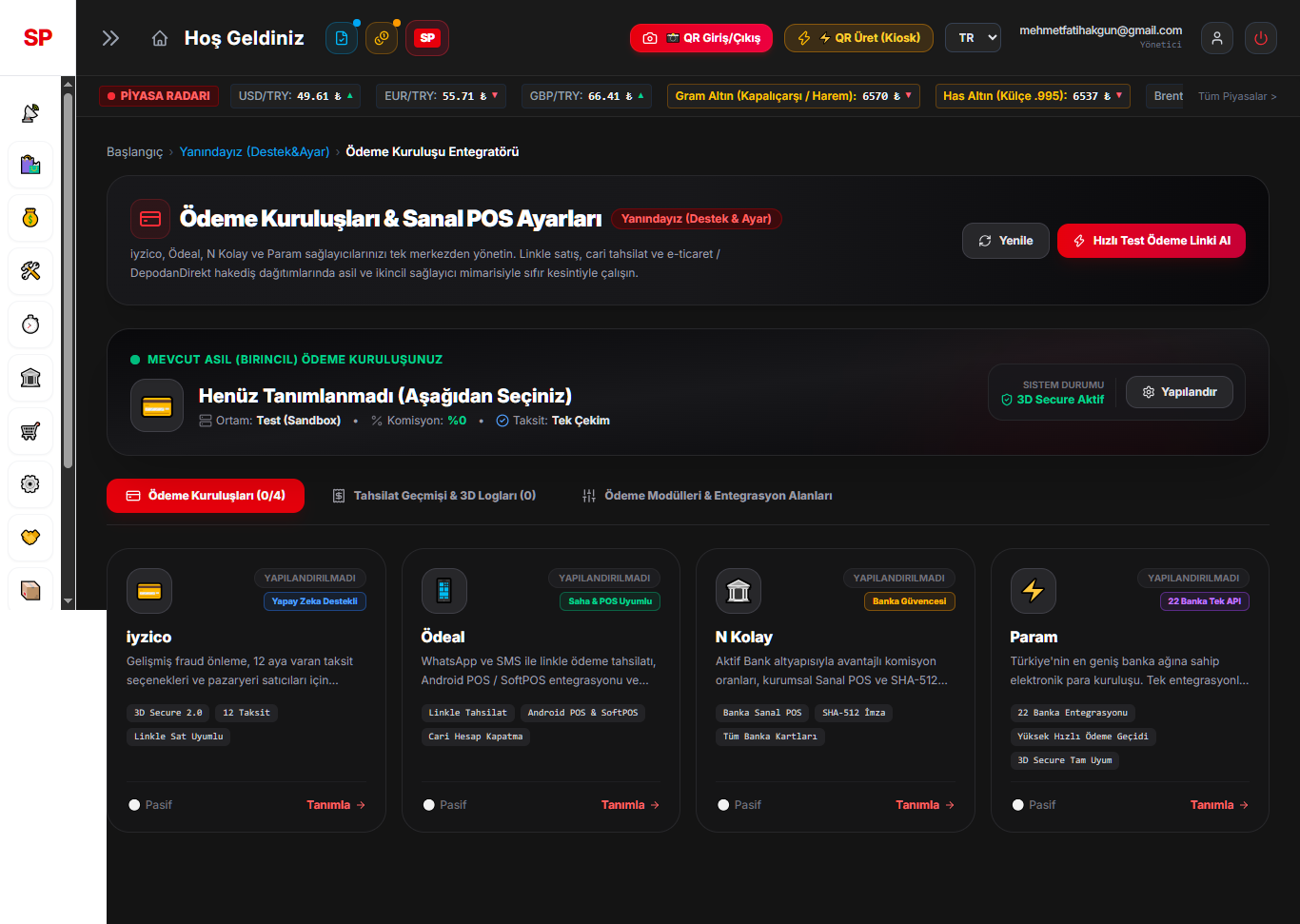This screenshot has width=1300, height=924.
Task: Open the shopping cart sidebar icon
Action: coord(30,431)
